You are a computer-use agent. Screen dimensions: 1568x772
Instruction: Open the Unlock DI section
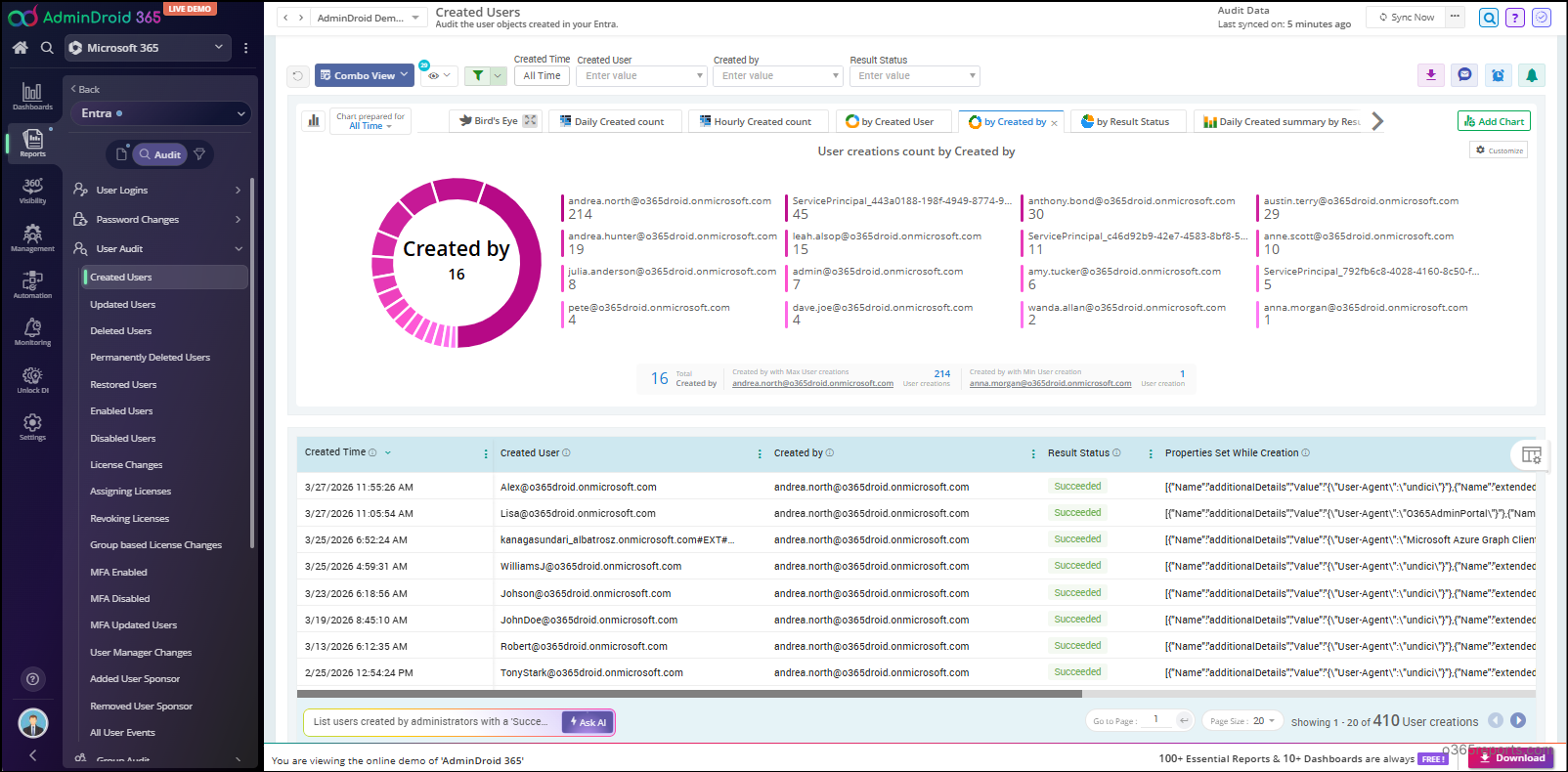32,379
